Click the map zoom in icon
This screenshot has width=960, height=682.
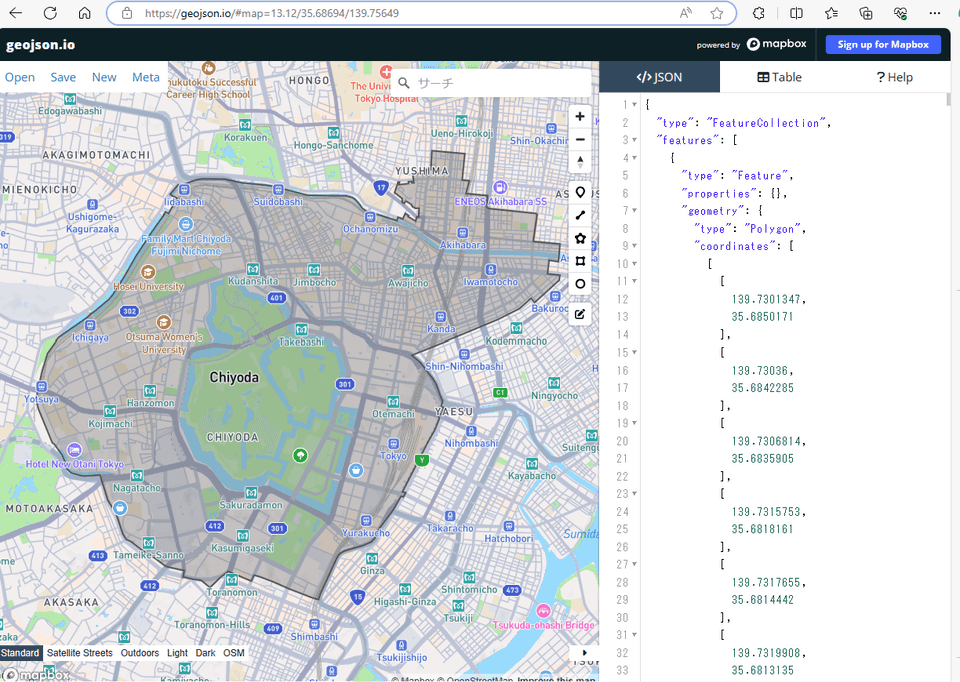580,116
